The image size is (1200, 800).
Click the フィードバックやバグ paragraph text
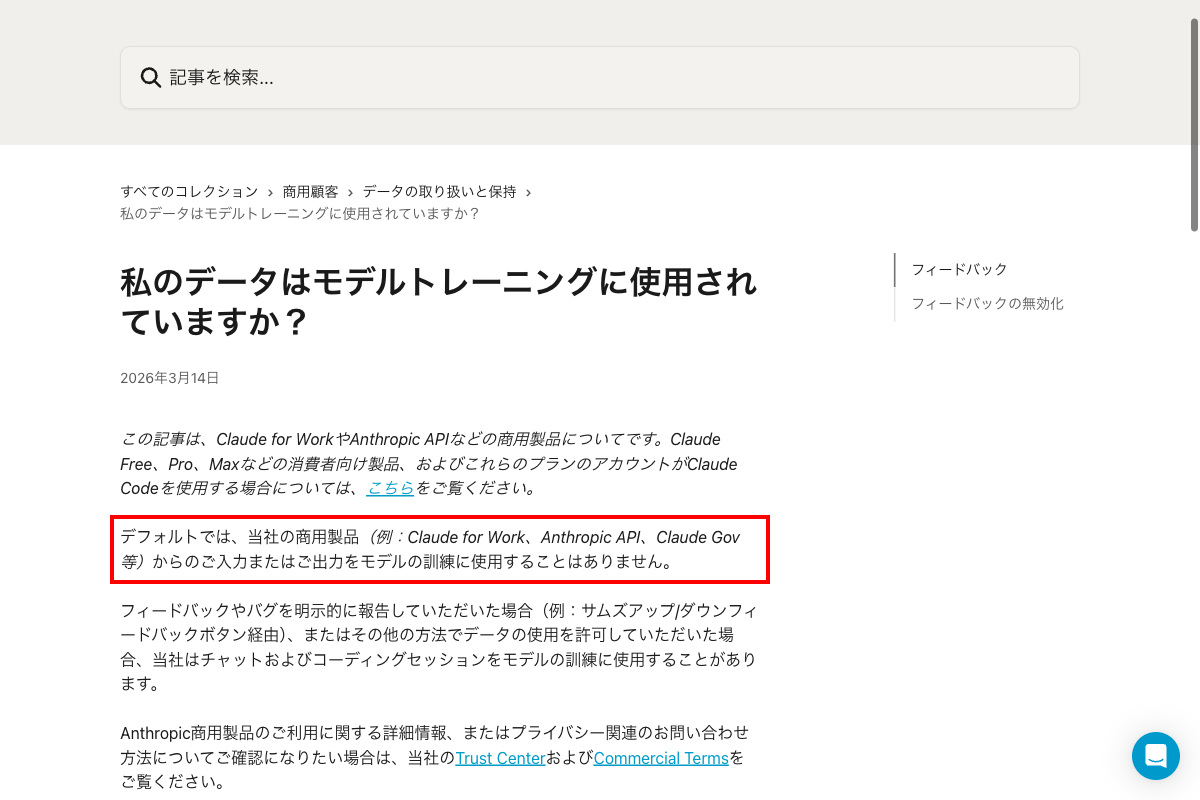(x=438, y=647)
